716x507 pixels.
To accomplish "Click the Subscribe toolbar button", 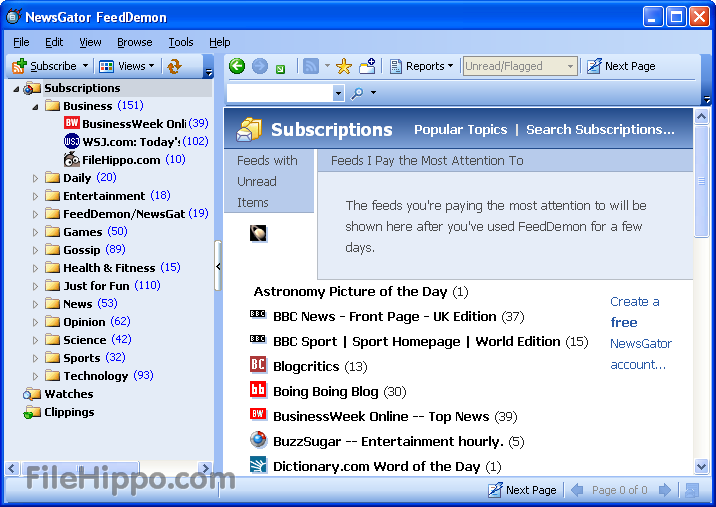I will pyautogui.click(x=44, y=66).
